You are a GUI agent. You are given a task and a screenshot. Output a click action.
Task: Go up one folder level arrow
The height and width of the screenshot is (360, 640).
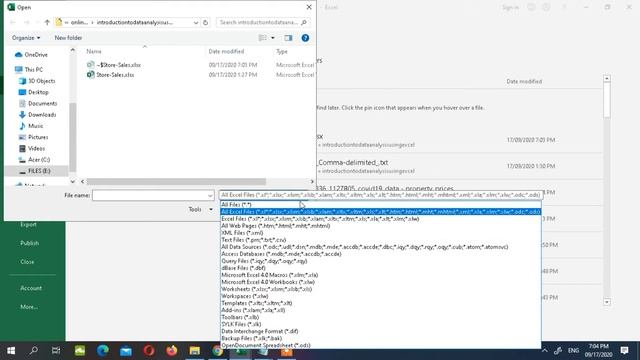point(47,22)
